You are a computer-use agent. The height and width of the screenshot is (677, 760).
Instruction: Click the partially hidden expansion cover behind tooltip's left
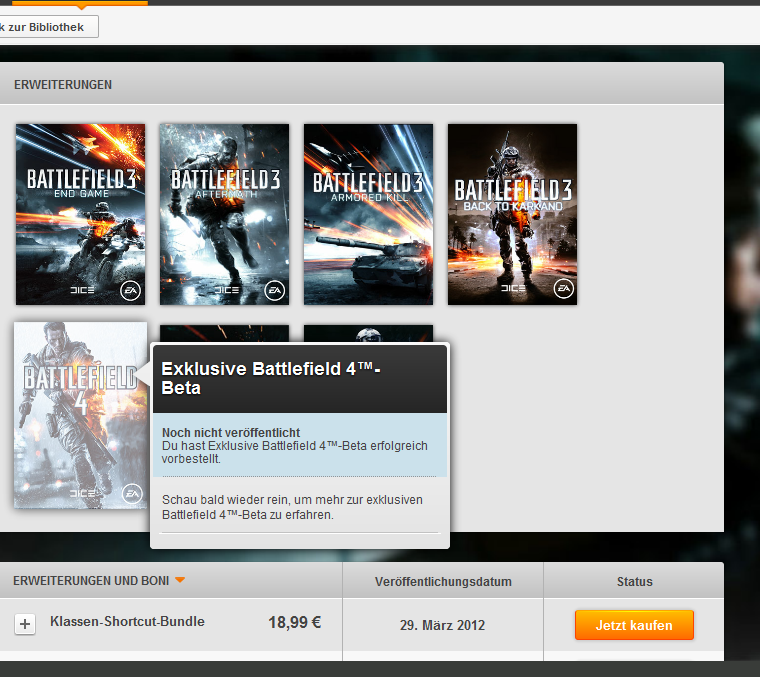pyautogui.click(x=224, y=333)
